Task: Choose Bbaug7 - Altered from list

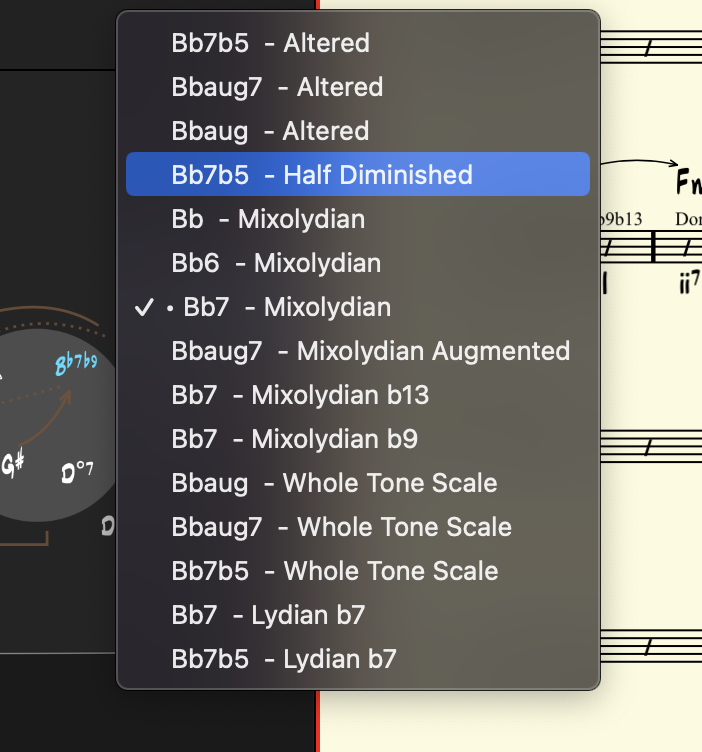Action: (x=277, y=87)
